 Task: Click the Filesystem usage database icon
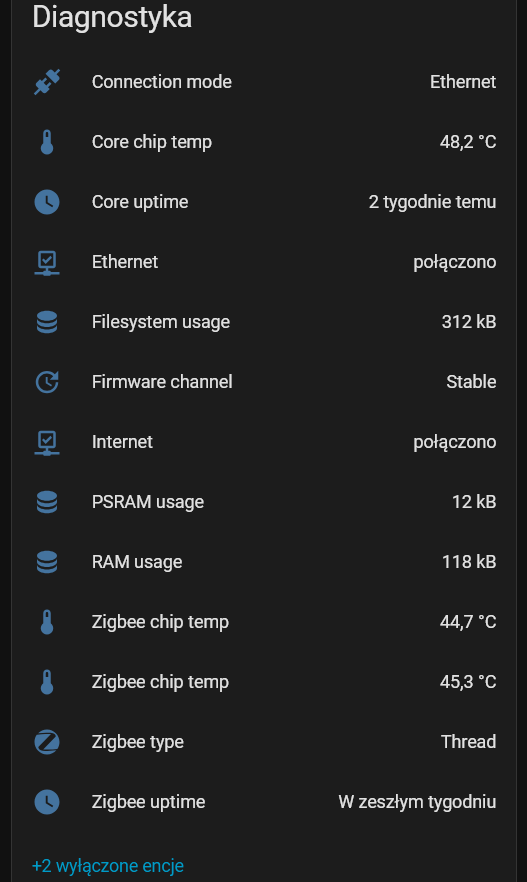pos(47,322)
